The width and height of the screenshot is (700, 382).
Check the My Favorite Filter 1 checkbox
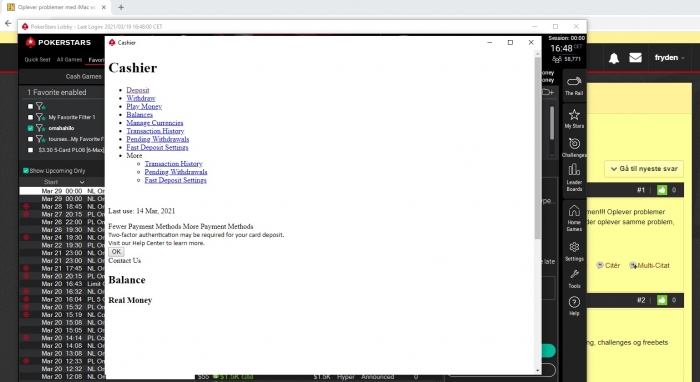(x=30, y=117)
